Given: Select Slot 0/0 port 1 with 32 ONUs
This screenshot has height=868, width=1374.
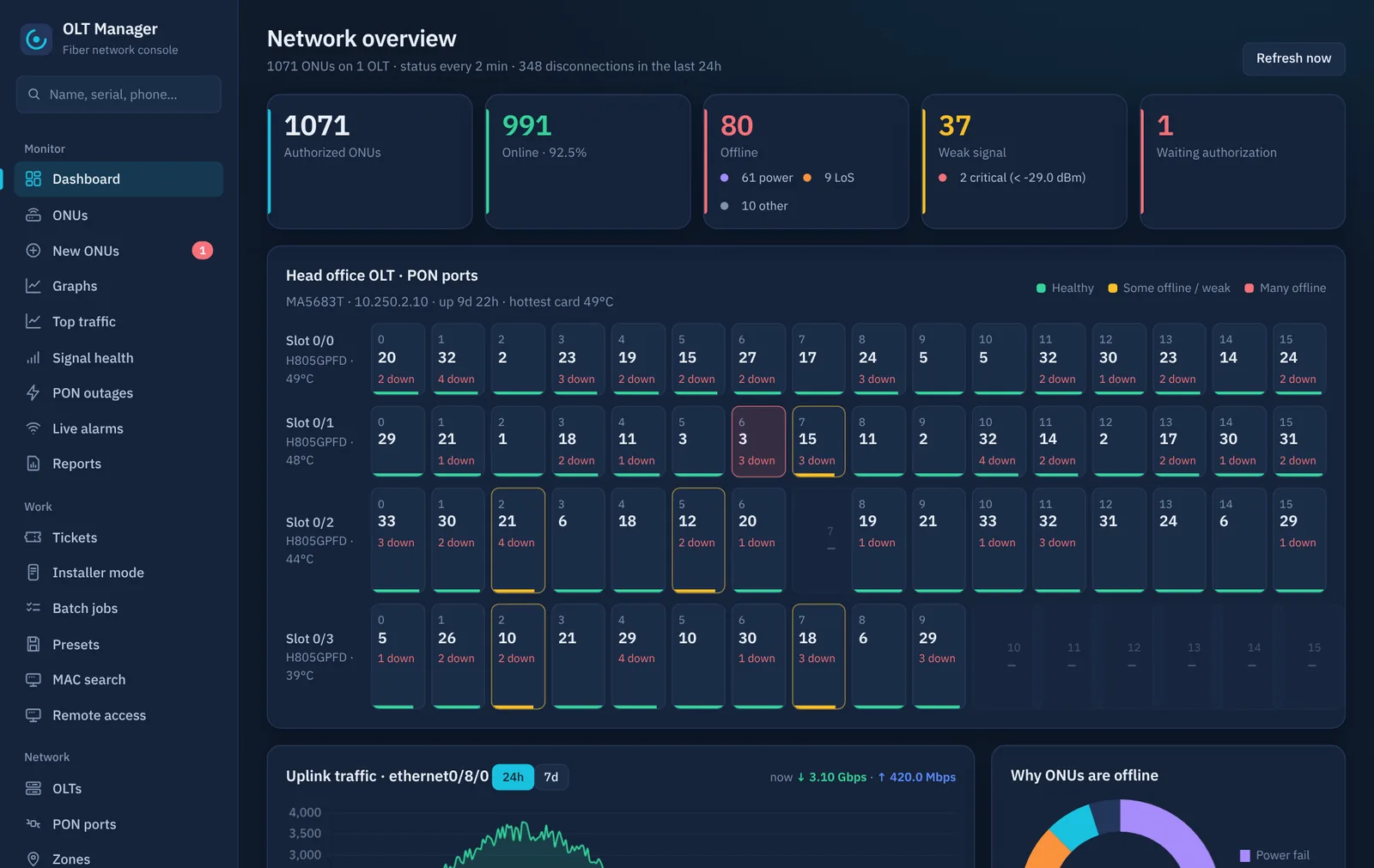Looking at the screenshot, I should pos(458,359).
